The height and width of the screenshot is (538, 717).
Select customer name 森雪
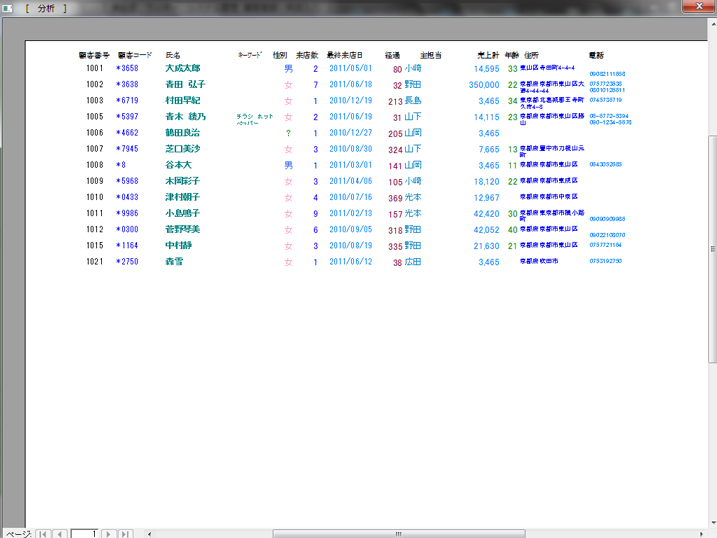(174, 261)
